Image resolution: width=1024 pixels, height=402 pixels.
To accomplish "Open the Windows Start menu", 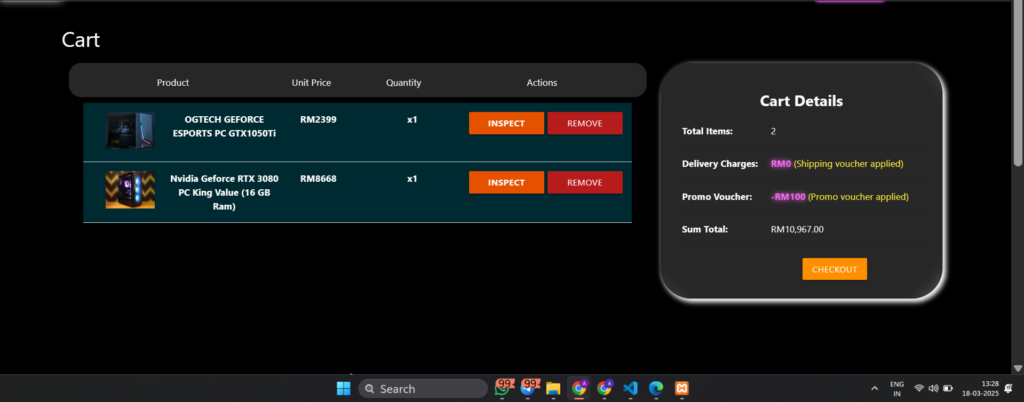I will (344, 389).
